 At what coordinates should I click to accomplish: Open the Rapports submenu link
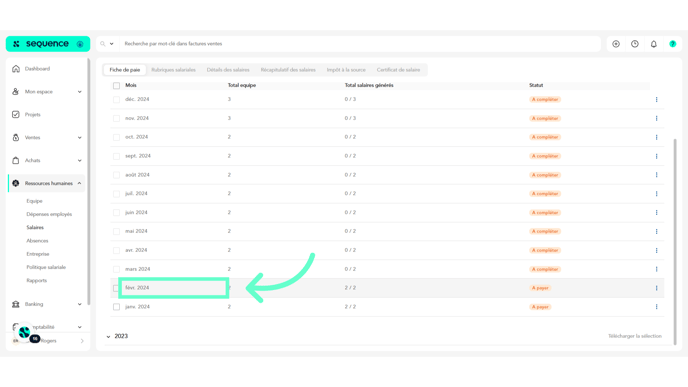(36, 280)
